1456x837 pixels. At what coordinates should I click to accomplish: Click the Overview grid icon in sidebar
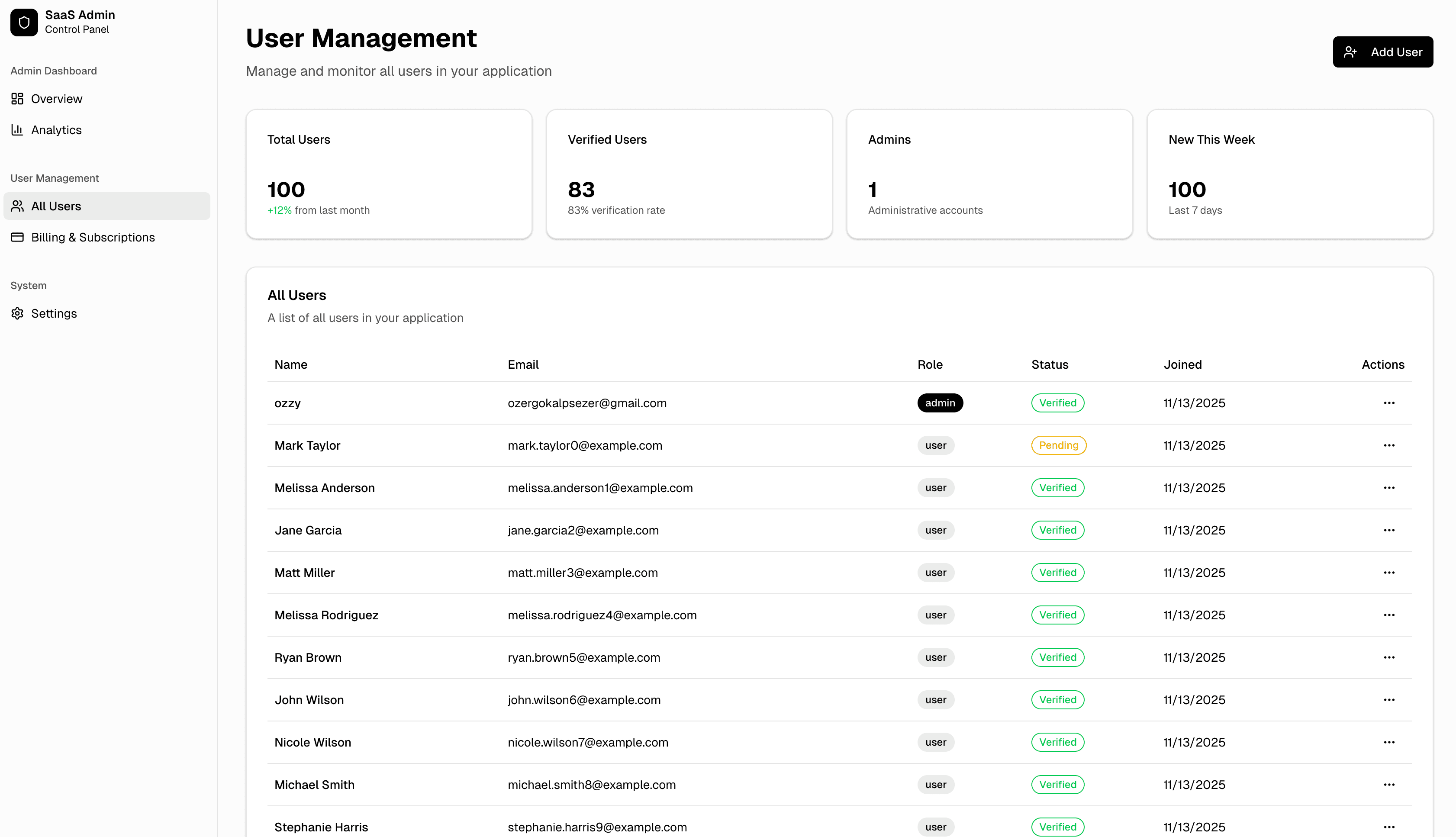point(17,99)
